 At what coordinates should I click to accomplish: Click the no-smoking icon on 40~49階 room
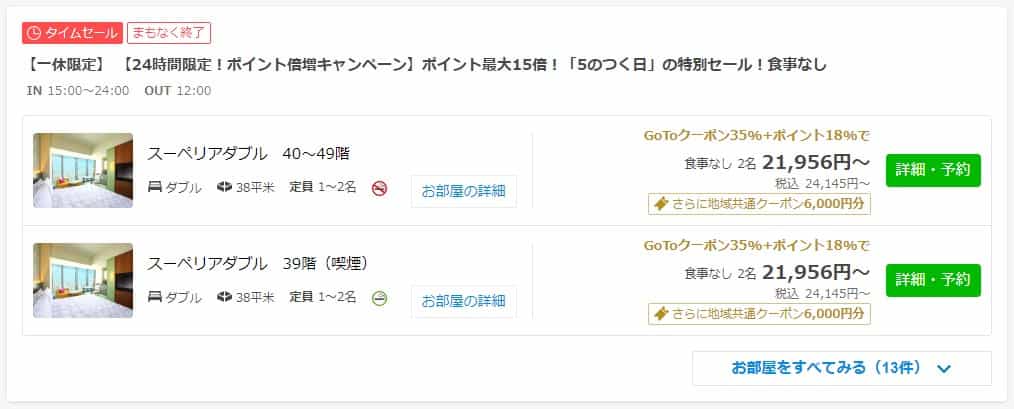tap(380, 188)
